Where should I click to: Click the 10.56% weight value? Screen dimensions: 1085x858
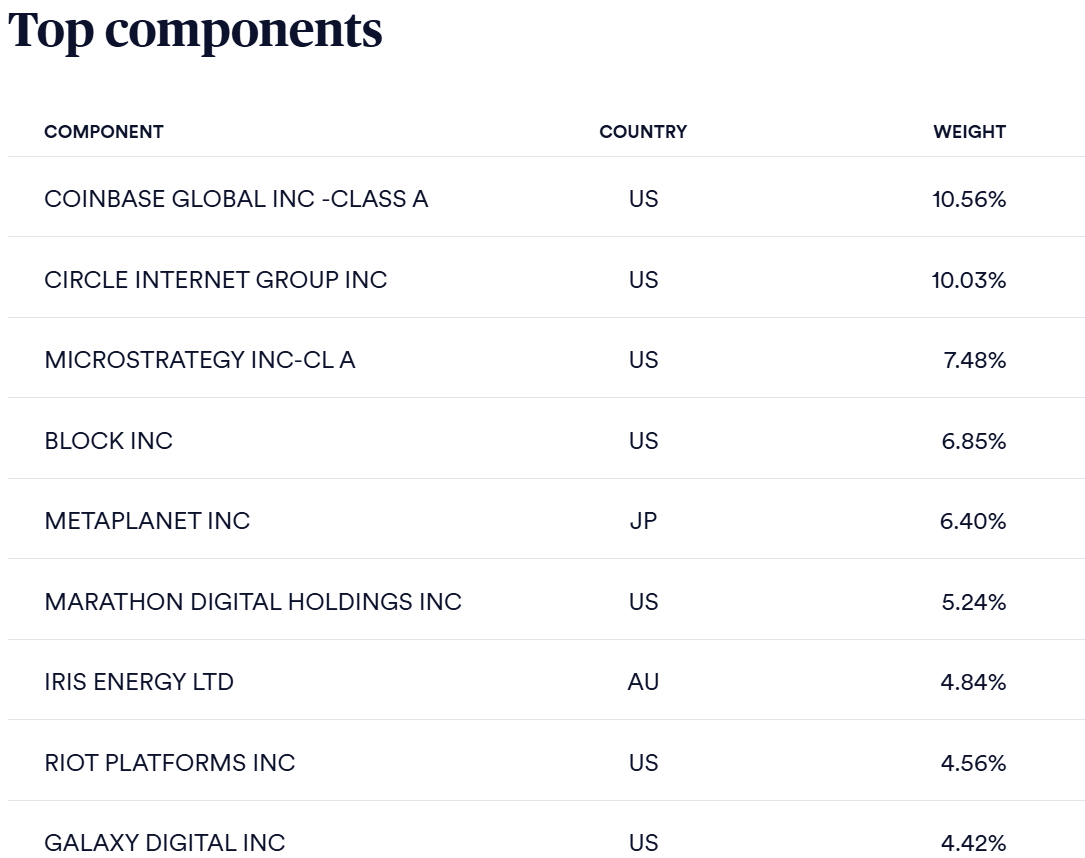pos(969,199)
